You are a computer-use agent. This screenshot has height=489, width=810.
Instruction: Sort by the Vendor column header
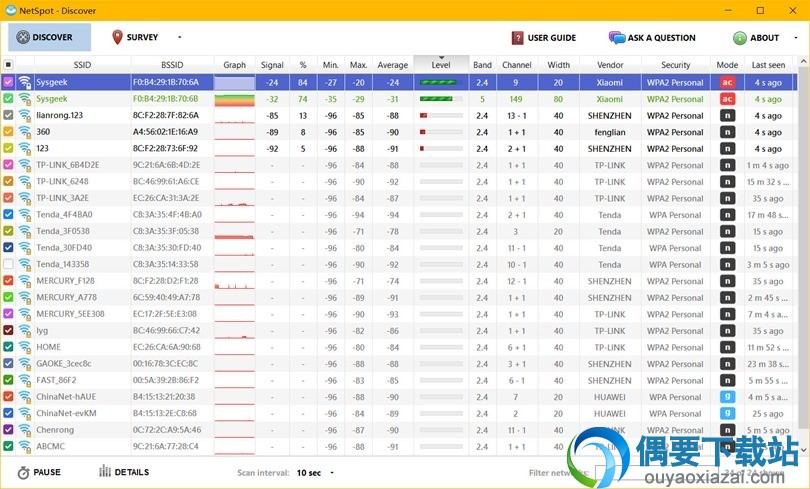(x=610, y=65)
